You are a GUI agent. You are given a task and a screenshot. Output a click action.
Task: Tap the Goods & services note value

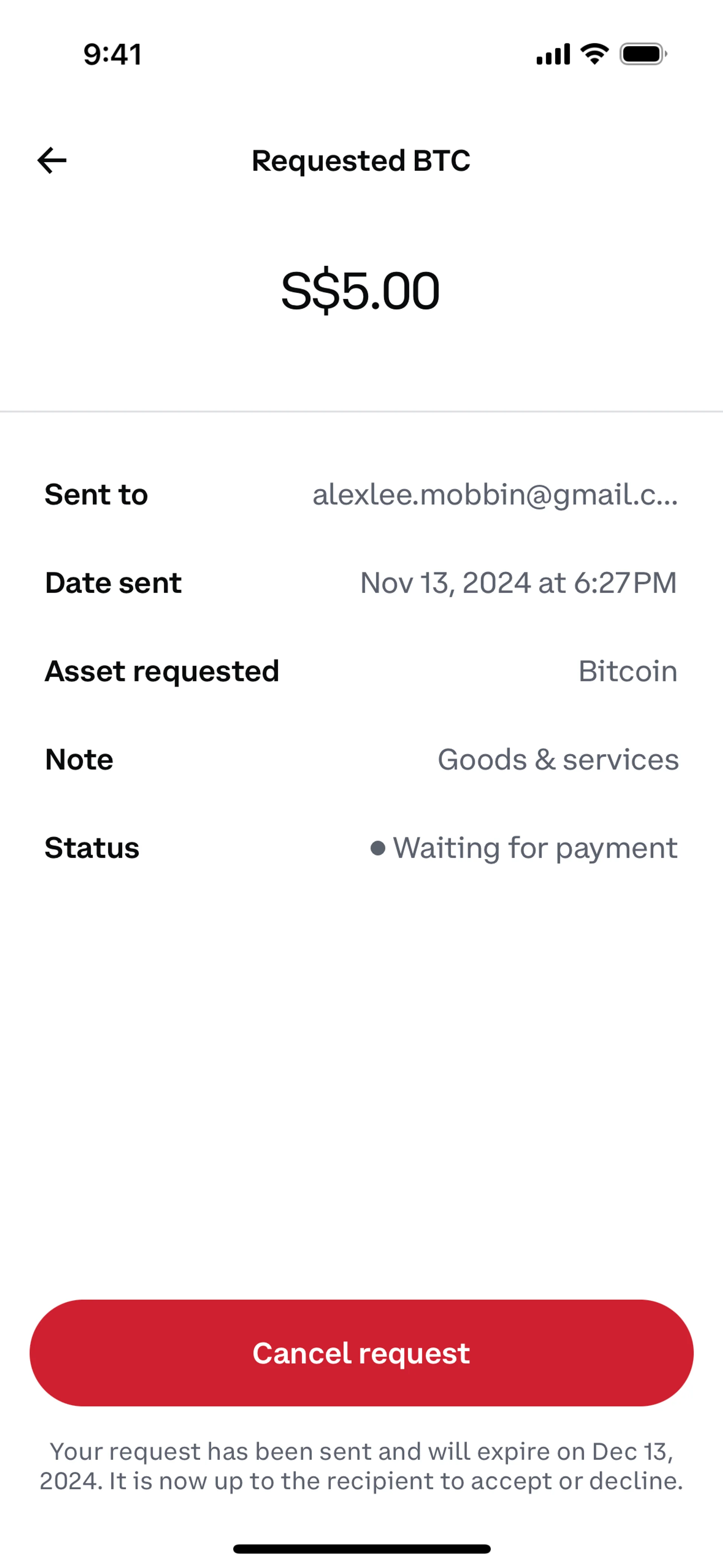click(x=557, y=760)
